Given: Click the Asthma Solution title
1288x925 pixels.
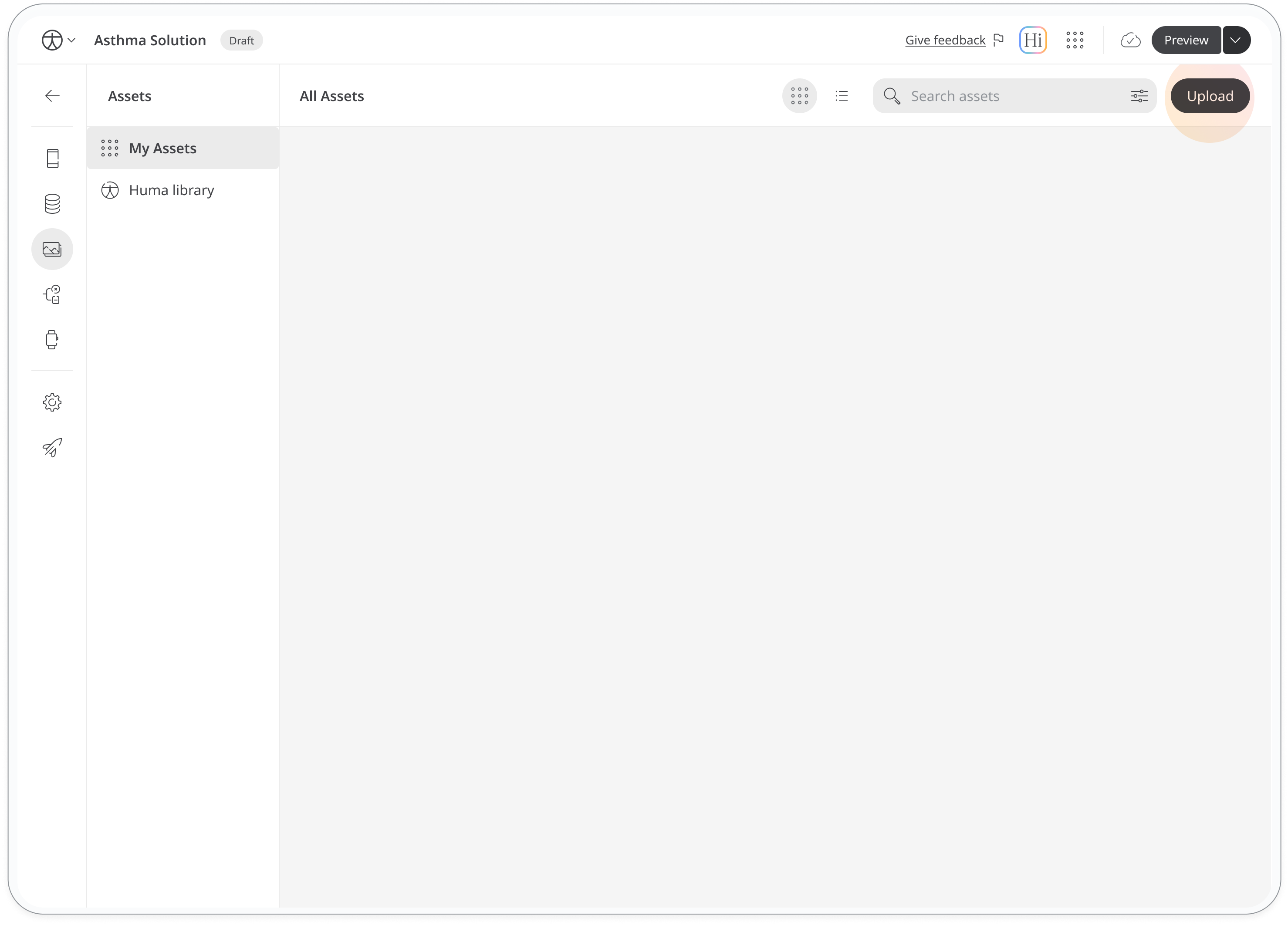Looking at the screenshot, I should point(150,41).
